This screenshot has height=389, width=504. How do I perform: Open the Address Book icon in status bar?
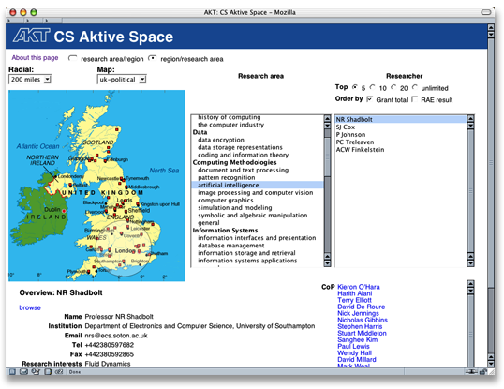(48, 371)
